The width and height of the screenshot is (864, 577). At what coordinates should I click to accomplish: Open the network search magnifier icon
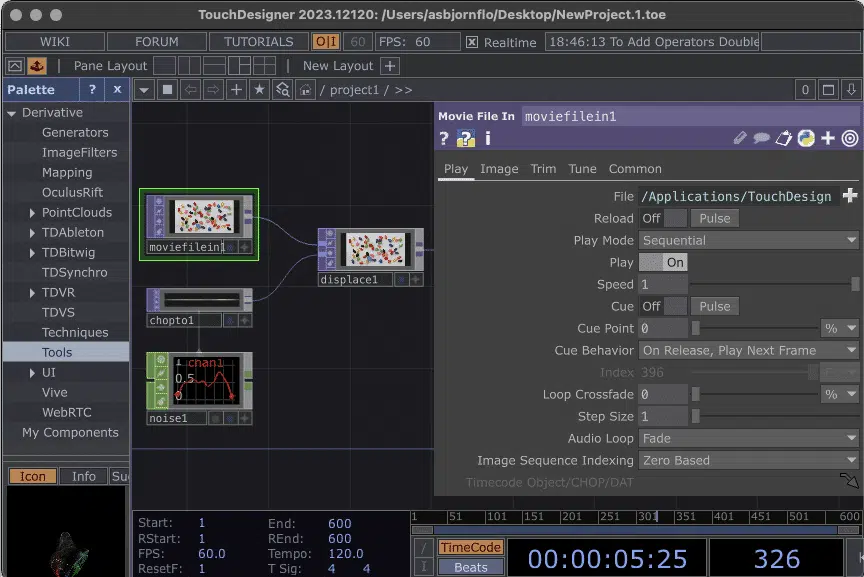coord(283,90)
